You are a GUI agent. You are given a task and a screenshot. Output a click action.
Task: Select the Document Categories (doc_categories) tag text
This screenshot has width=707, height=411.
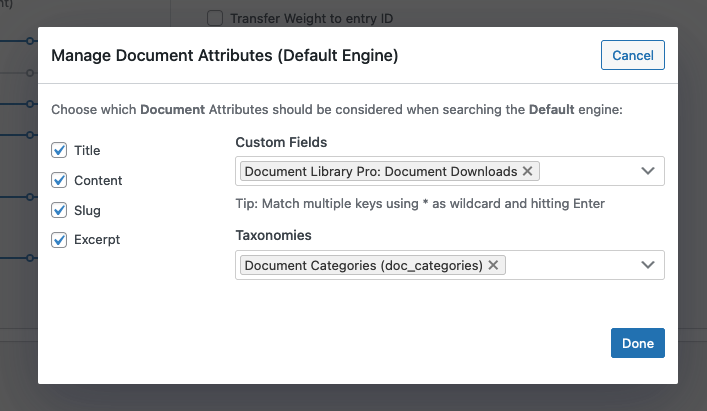(363, 265)
